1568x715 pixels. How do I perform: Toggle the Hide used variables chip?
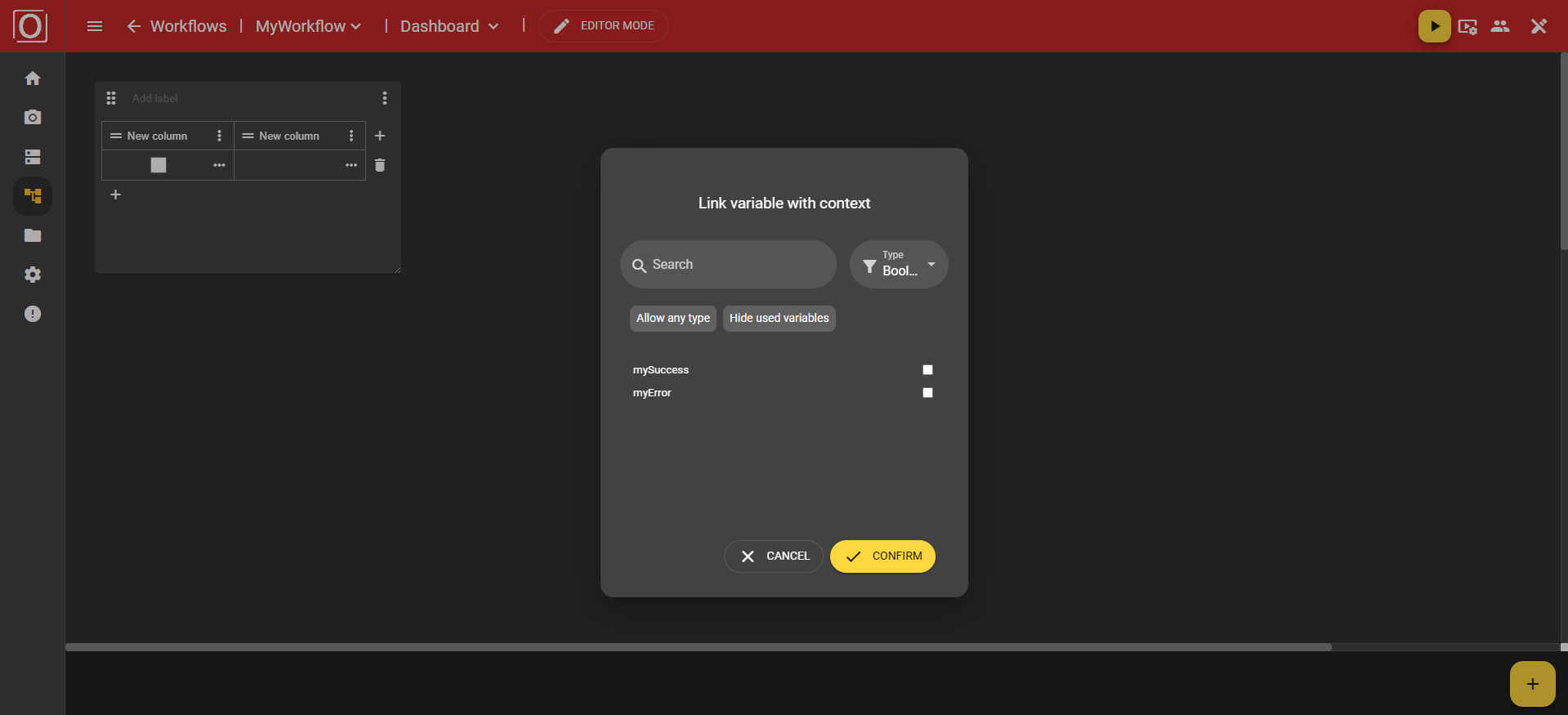(x=779, y=318)
